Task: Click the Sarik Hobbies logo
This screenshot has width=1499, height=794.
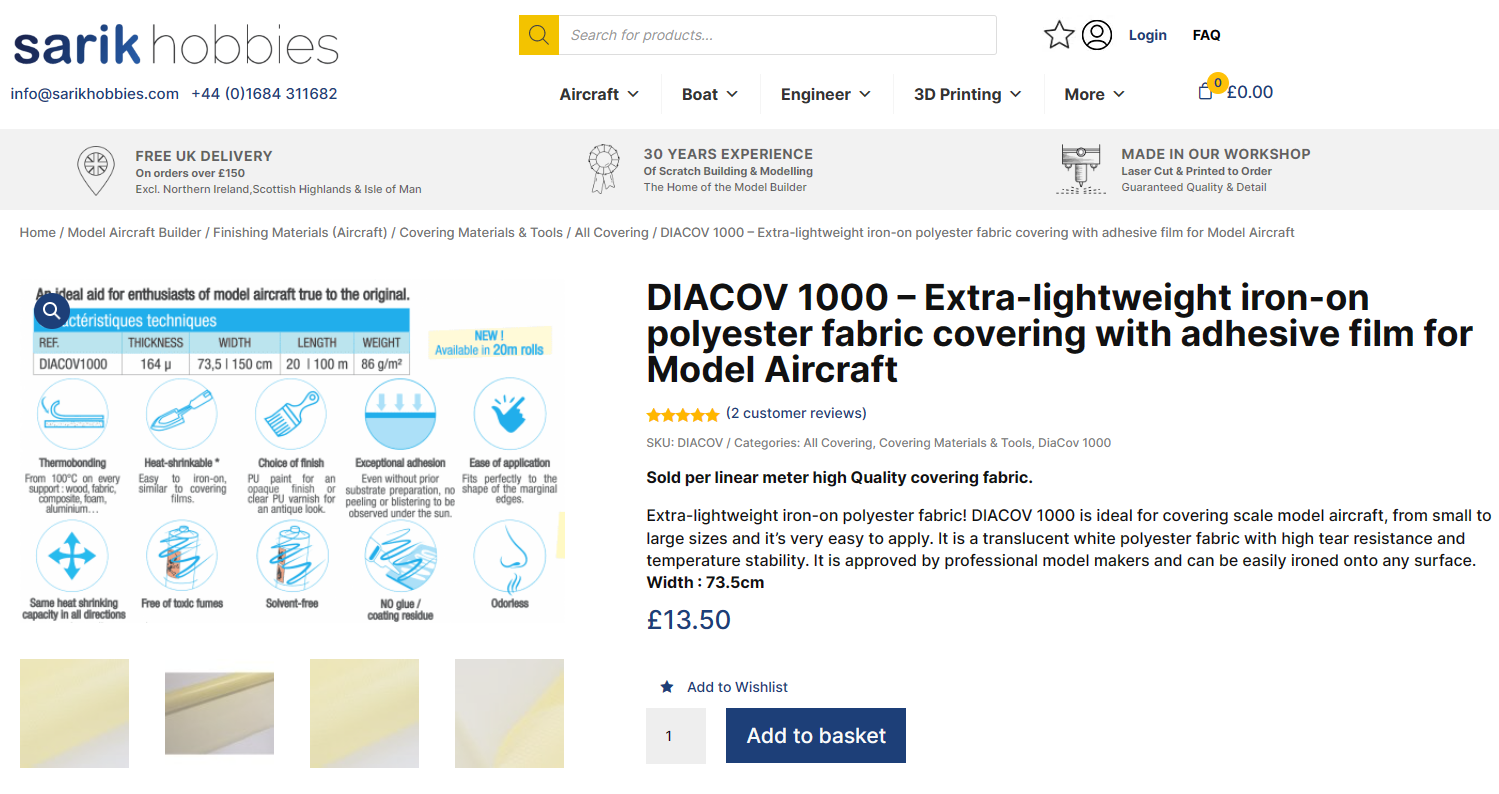Action: tap(176, 46)
